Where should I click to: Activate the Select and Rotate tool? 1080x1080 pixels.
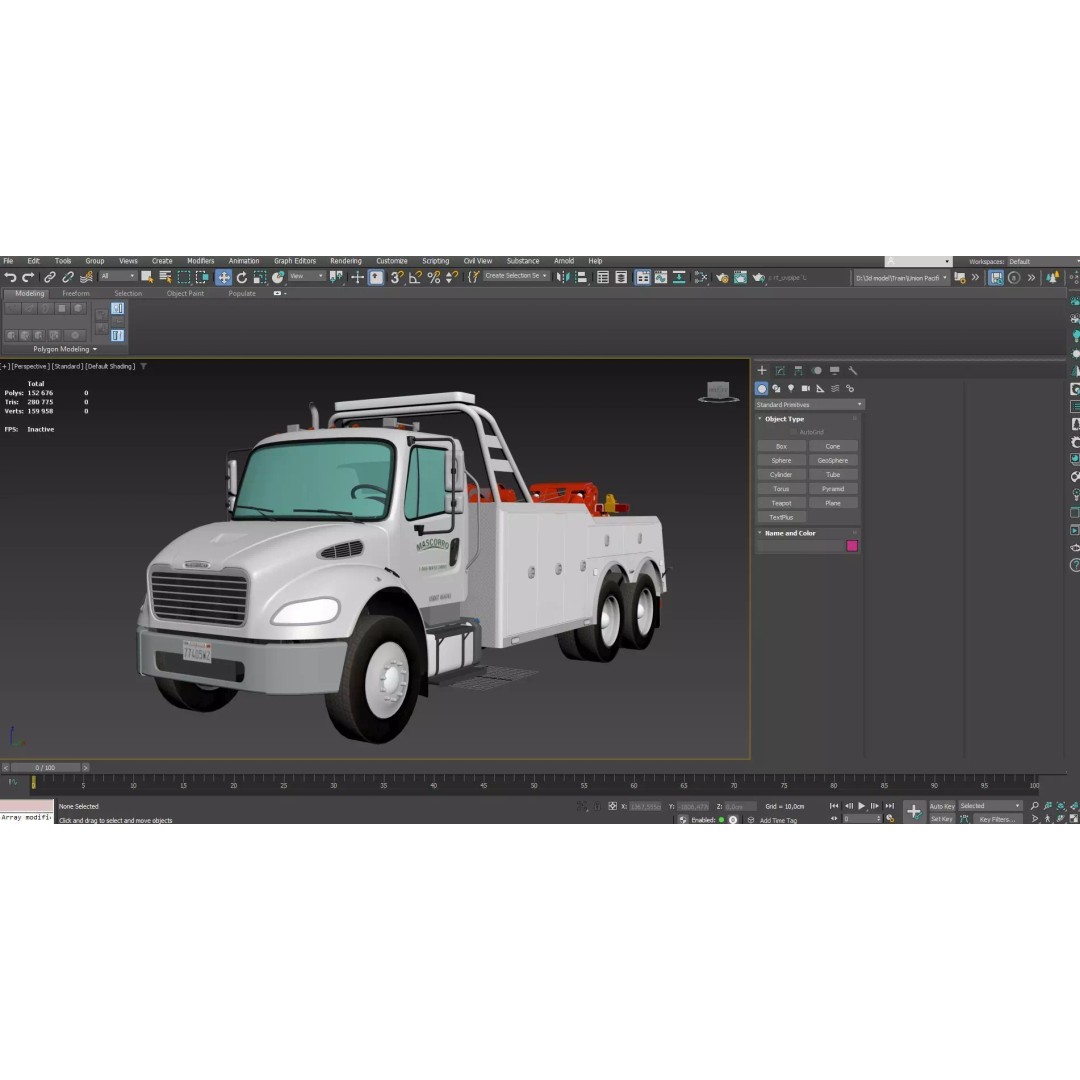(242, 278)
